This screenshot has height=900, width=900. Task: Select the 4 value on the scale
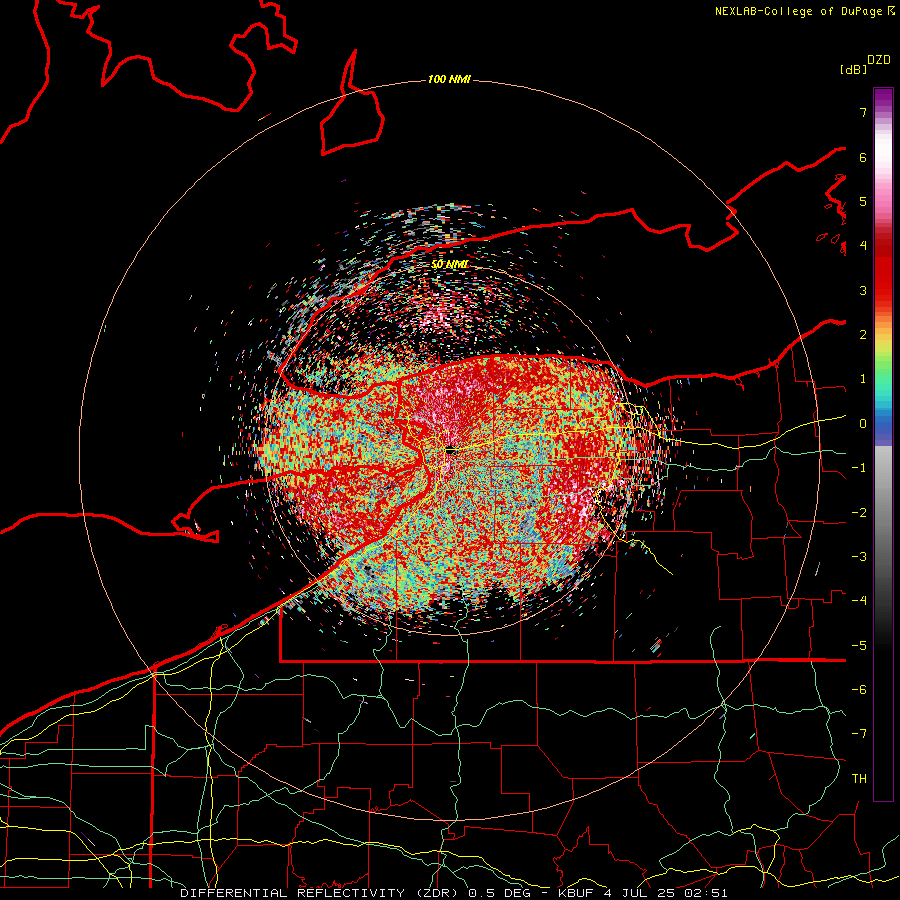[x=863, y=246]
